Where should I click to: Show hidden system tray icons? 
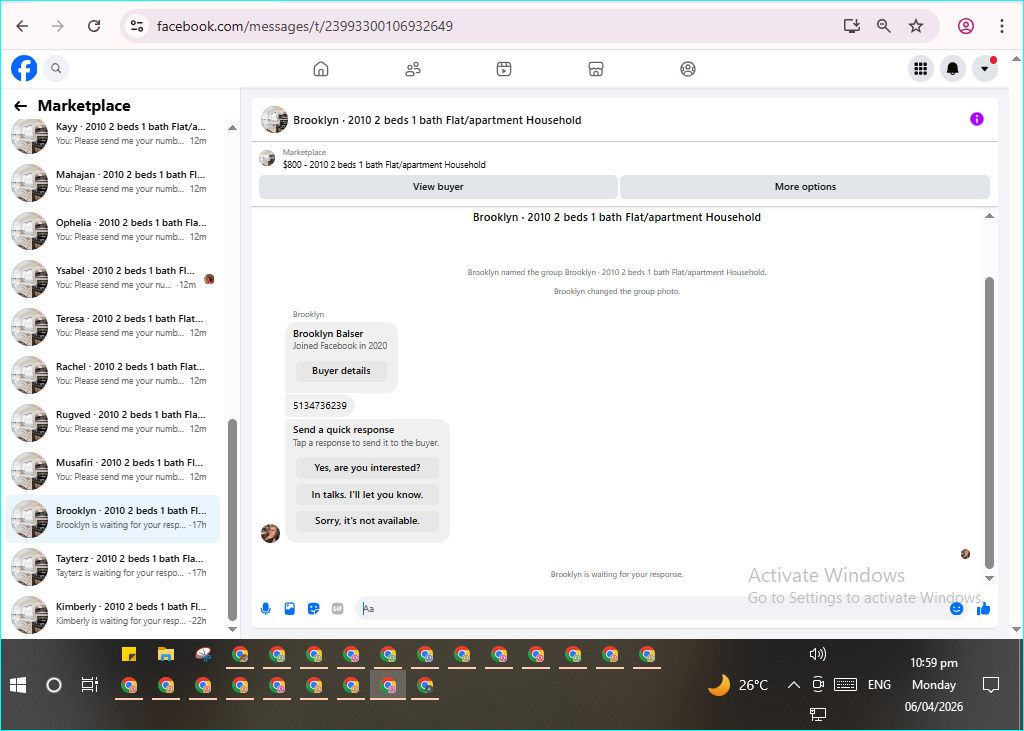pyautogui.click(x=793, y=685)
